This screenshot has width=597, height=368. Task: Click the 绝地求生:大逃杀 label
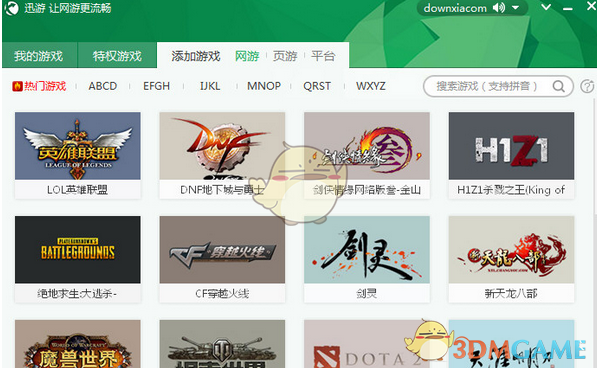[x=78, y=293]
